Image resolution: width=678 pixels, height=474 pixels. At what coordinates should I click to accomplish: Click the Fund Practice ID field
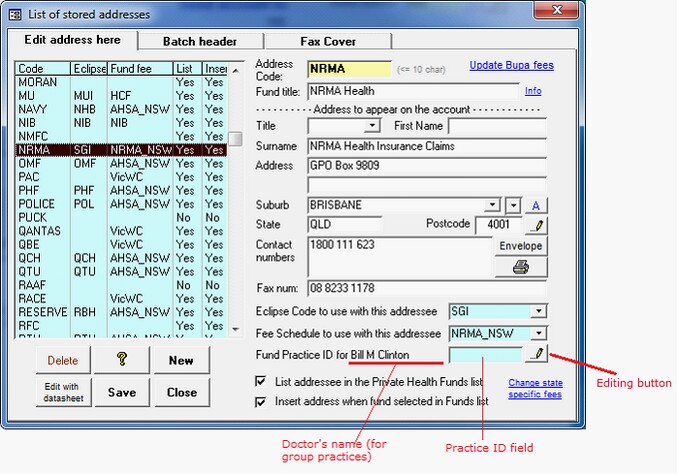pyautogui.click(x=486, y=355)
